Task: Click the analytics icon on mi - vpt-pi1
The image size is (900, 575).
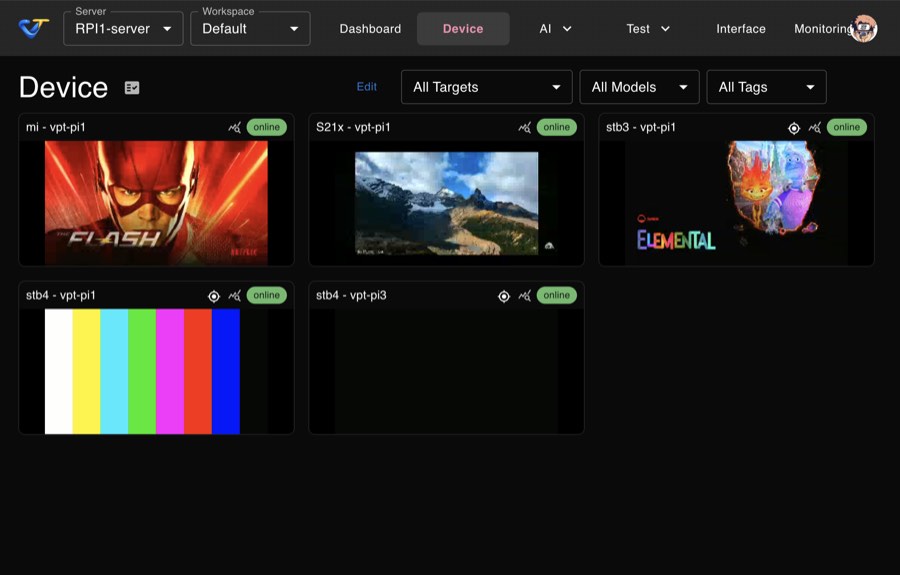Action: pos(234,127)
